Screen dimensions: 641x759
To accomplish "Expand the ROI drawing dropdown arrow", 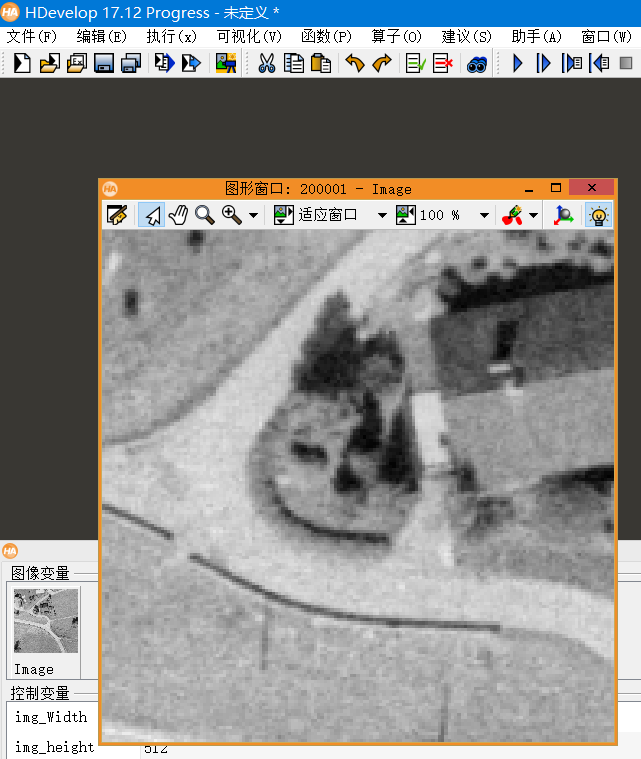I will coord(534,215).
